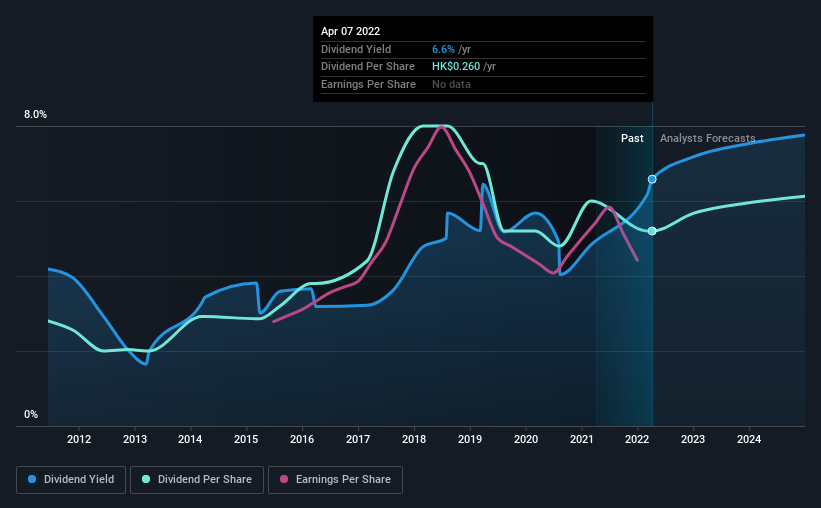Click the 2019 x-axis label

tap(470, 439)
